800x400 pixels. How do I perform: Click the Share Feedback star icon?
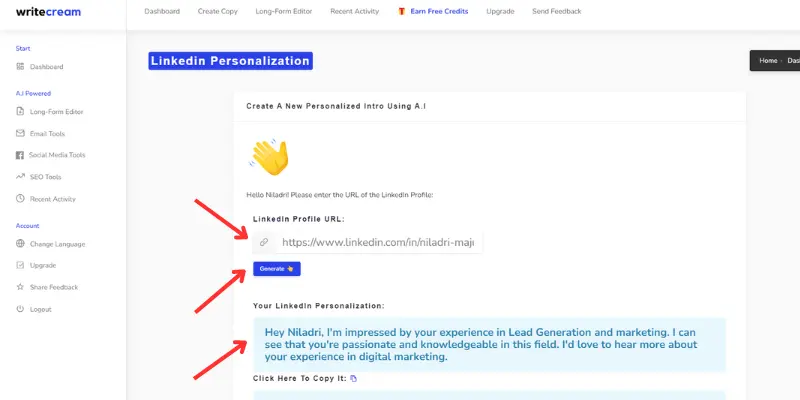point(20,287)
